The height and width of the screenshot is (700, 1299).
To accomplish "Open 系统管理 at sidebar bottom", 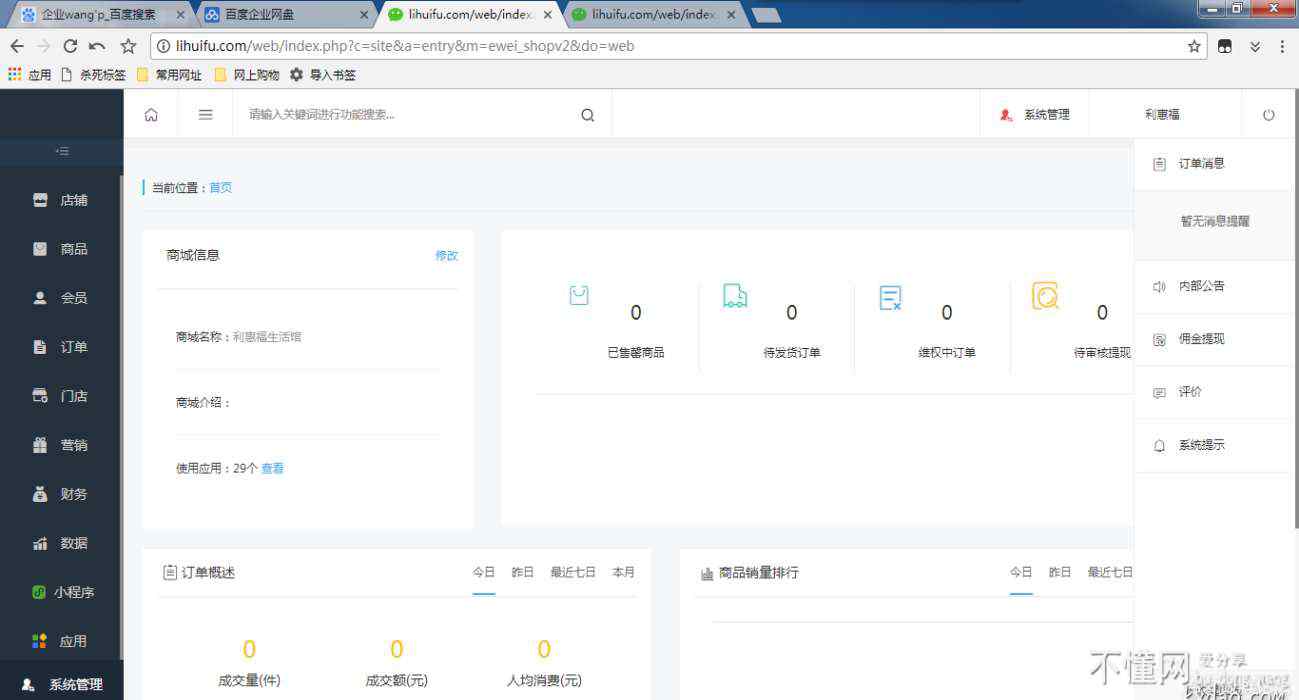I will point(61,685).
